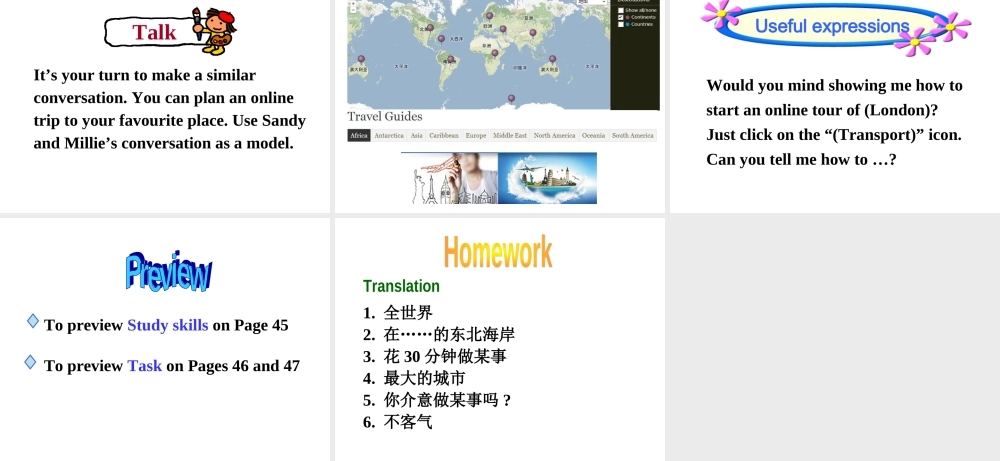
Task: Click the blue Study skills text
Action: click(x=168, y=325)
